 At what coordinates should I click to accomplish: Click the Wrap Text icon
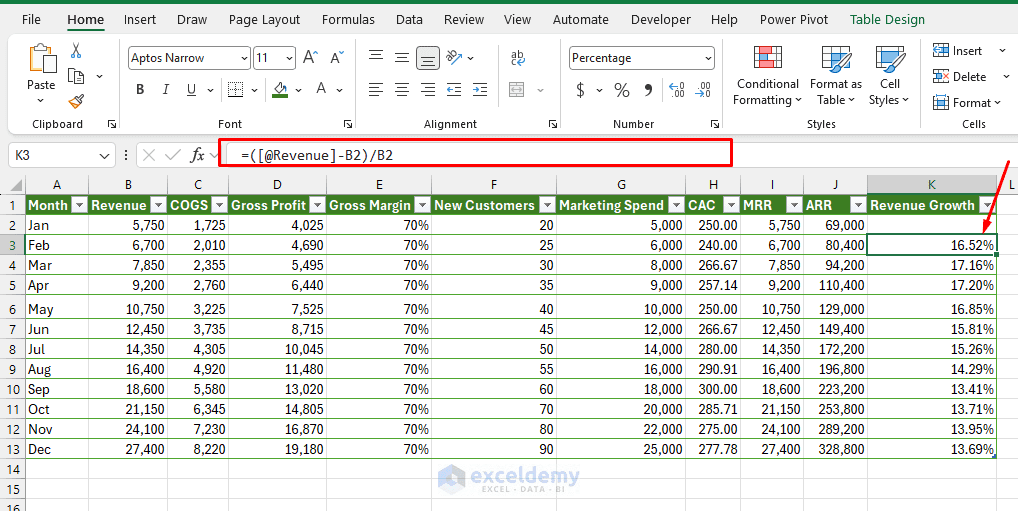pos(518,58)
